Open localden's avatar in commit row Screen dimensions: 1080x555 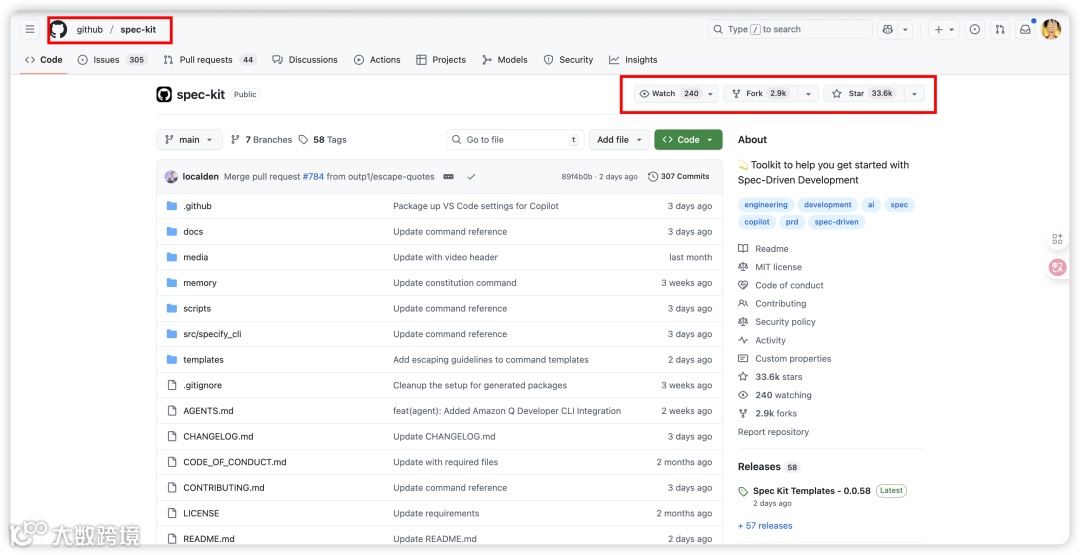(x=172, y=177)
